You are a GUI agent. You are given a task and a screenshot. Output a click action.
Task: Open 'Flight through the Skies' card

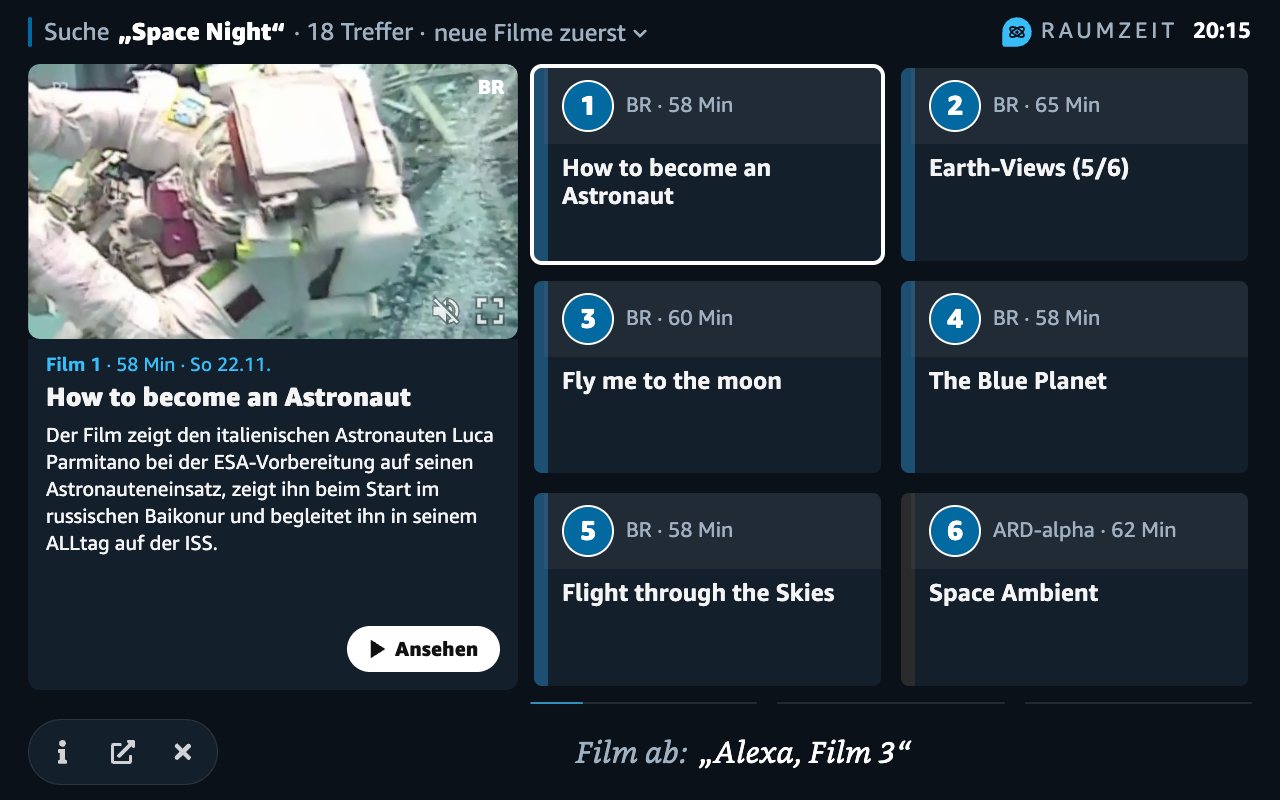pyautogui.click(x=707, y=589)
